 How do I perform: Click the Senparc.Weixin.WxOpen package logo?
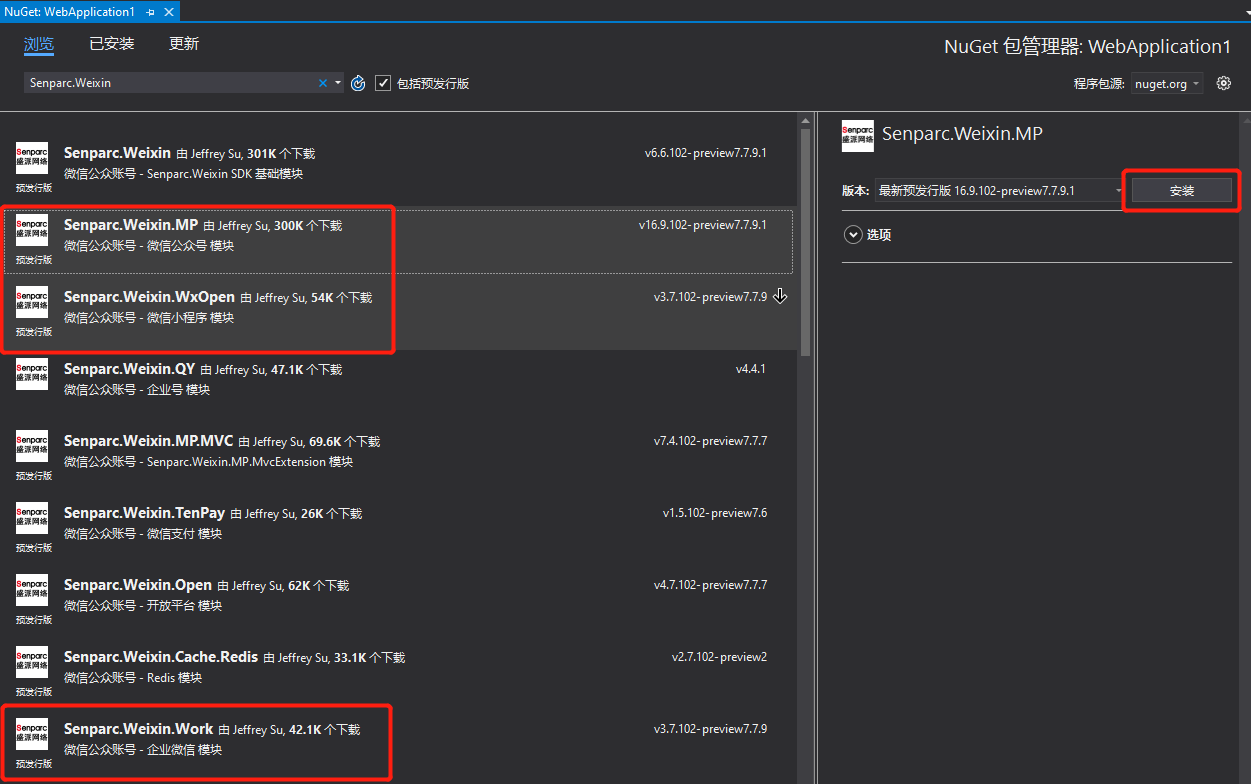(x=32, y=303)
